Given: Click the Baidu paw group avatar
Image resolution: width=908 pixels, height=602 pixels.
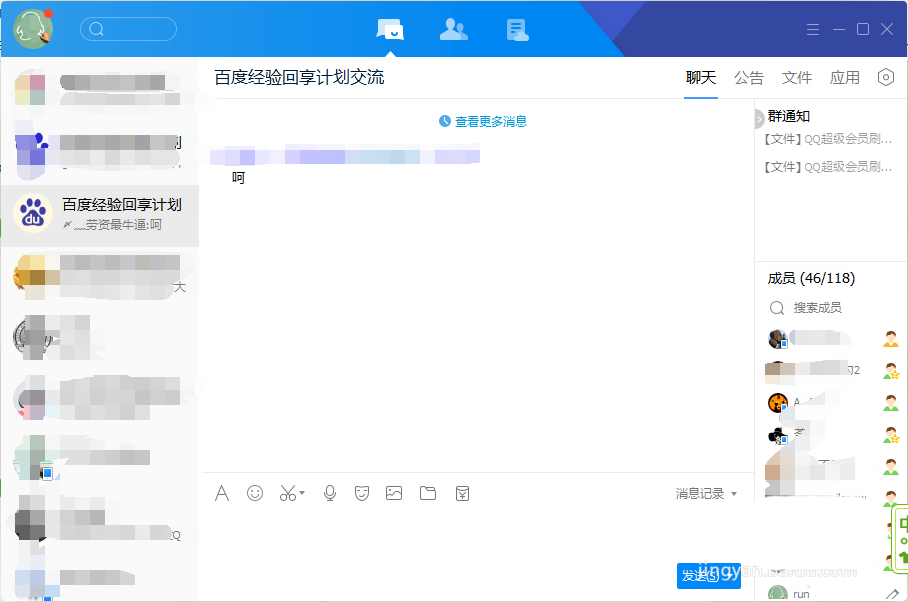Looking at the screenshot, I should click(33, 213).
